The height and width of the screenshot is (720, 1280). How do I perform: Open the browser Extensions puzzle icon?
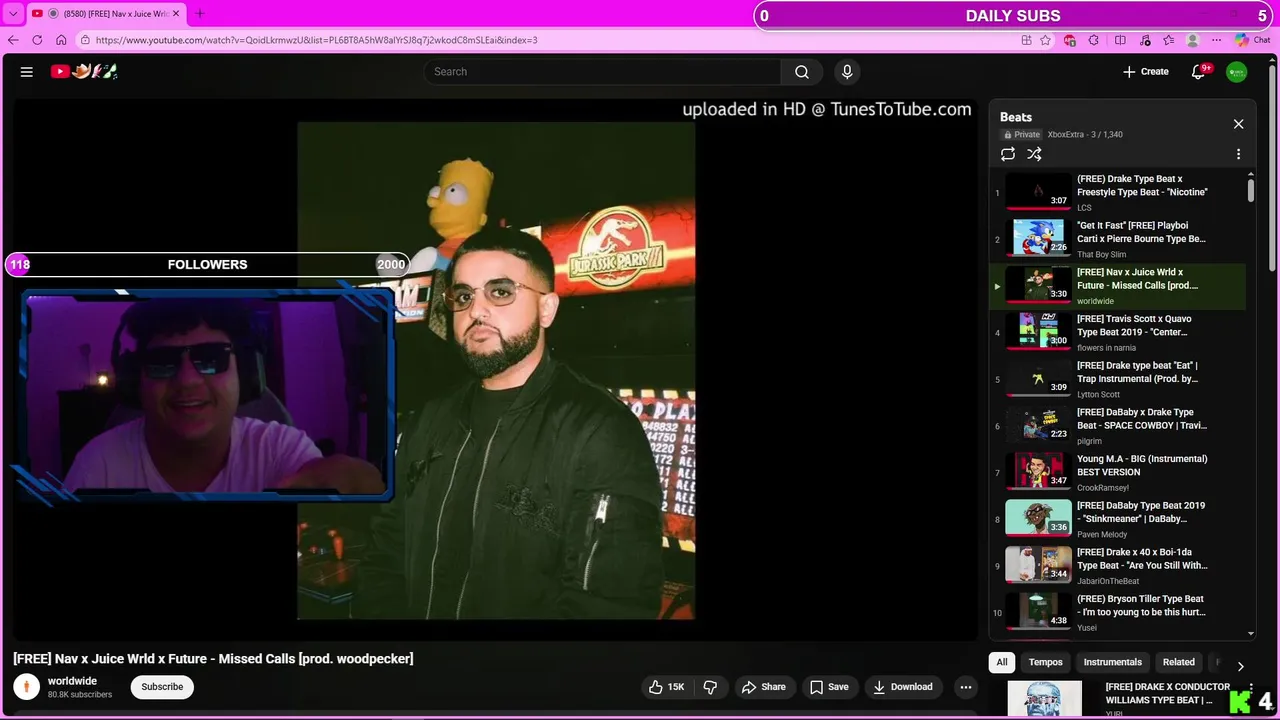1093,40
